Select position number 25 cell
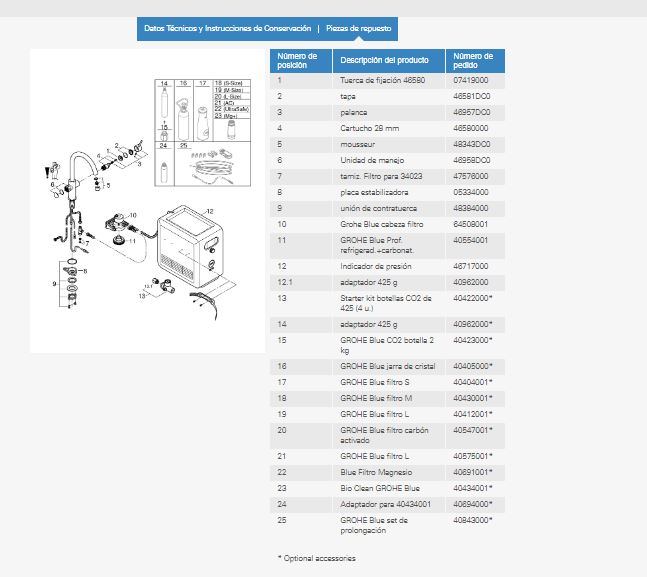The image size is (647, 577). tap(301, 525)
